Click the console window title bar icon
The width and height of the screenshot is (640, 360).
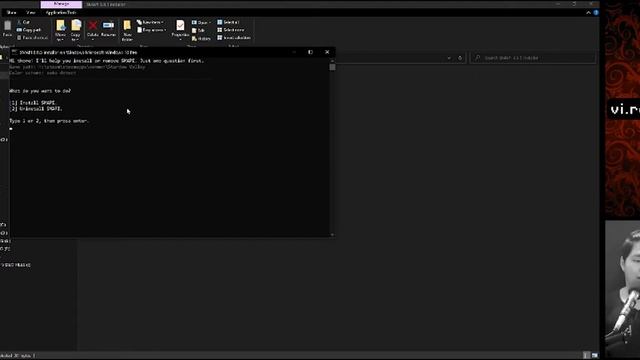click(14, 52)
